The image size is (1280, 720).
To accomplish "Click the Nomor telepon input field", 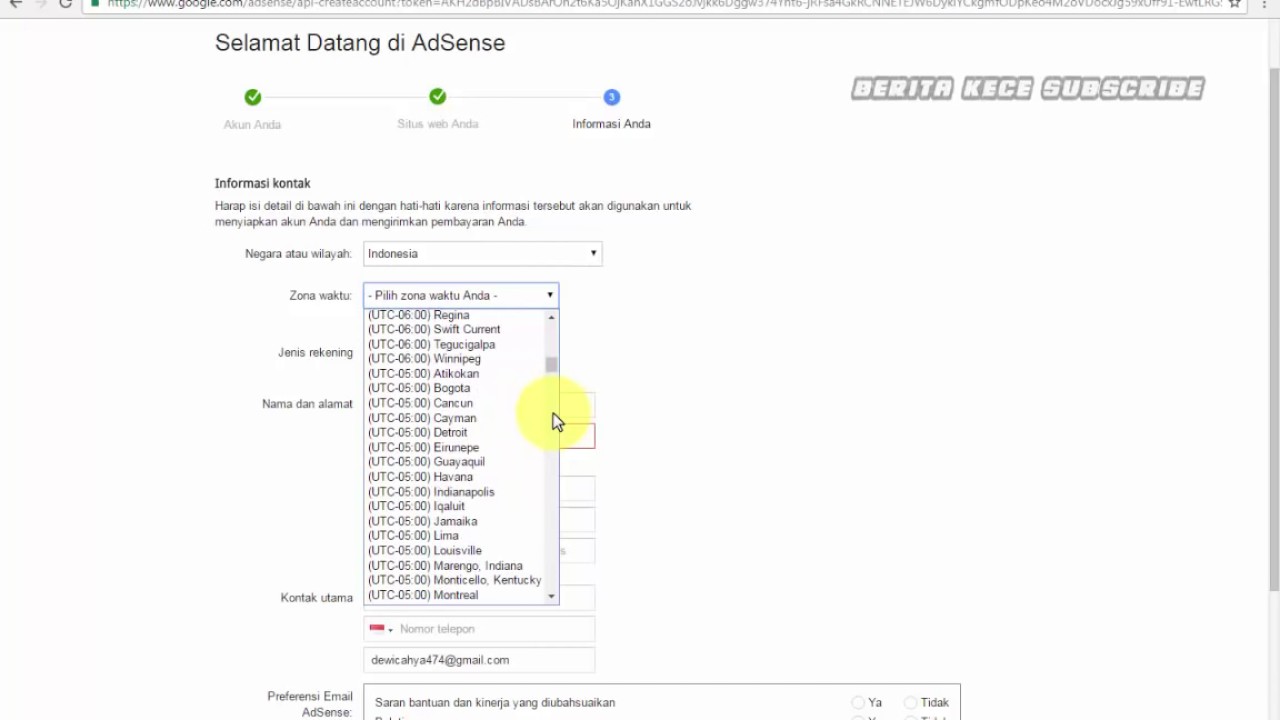I will pyautogui.click(x=495, y=629).
